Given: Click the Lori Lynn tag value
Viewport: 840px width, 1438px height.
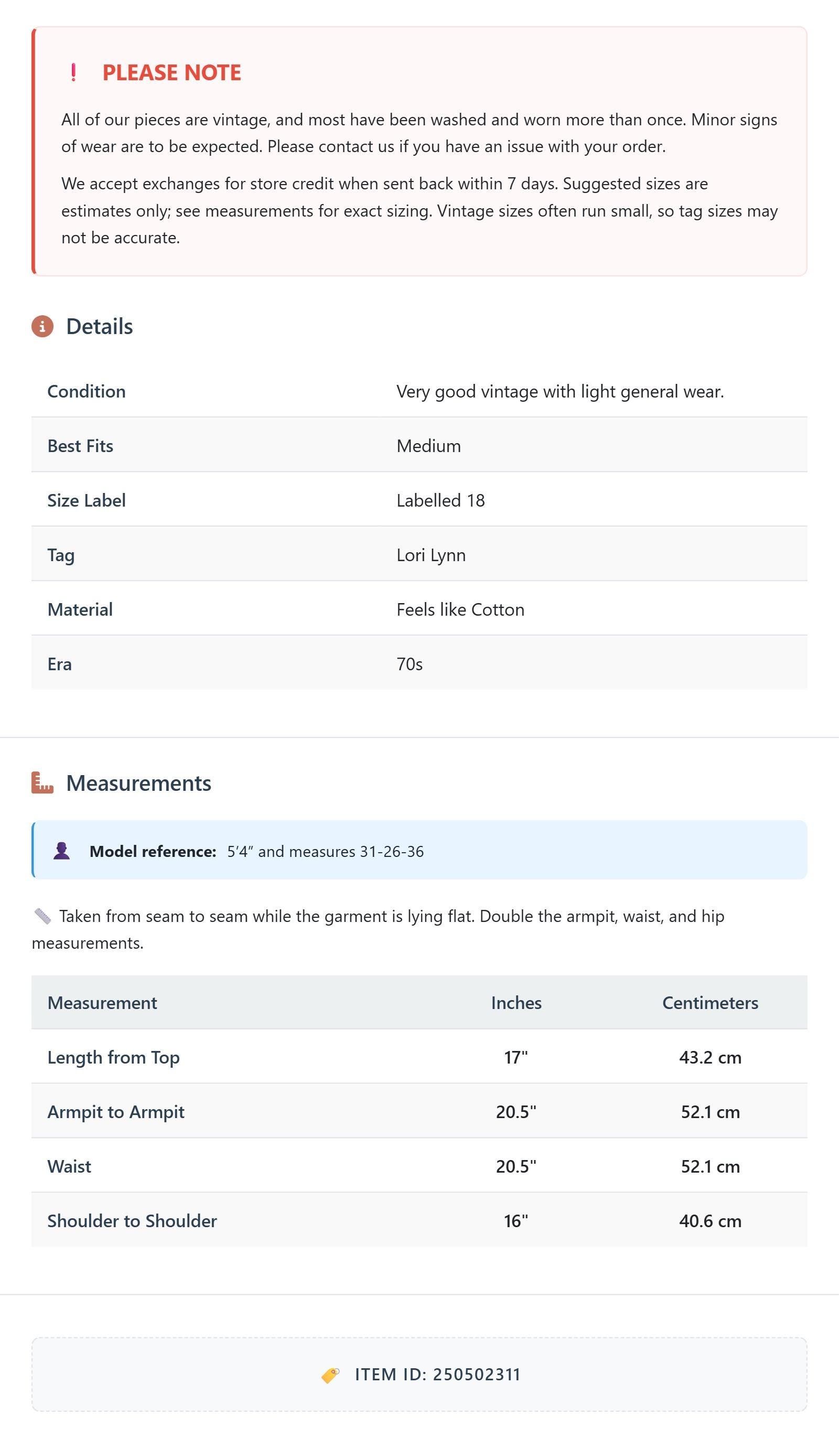Looking at the screenshot, I should point(432,556).
